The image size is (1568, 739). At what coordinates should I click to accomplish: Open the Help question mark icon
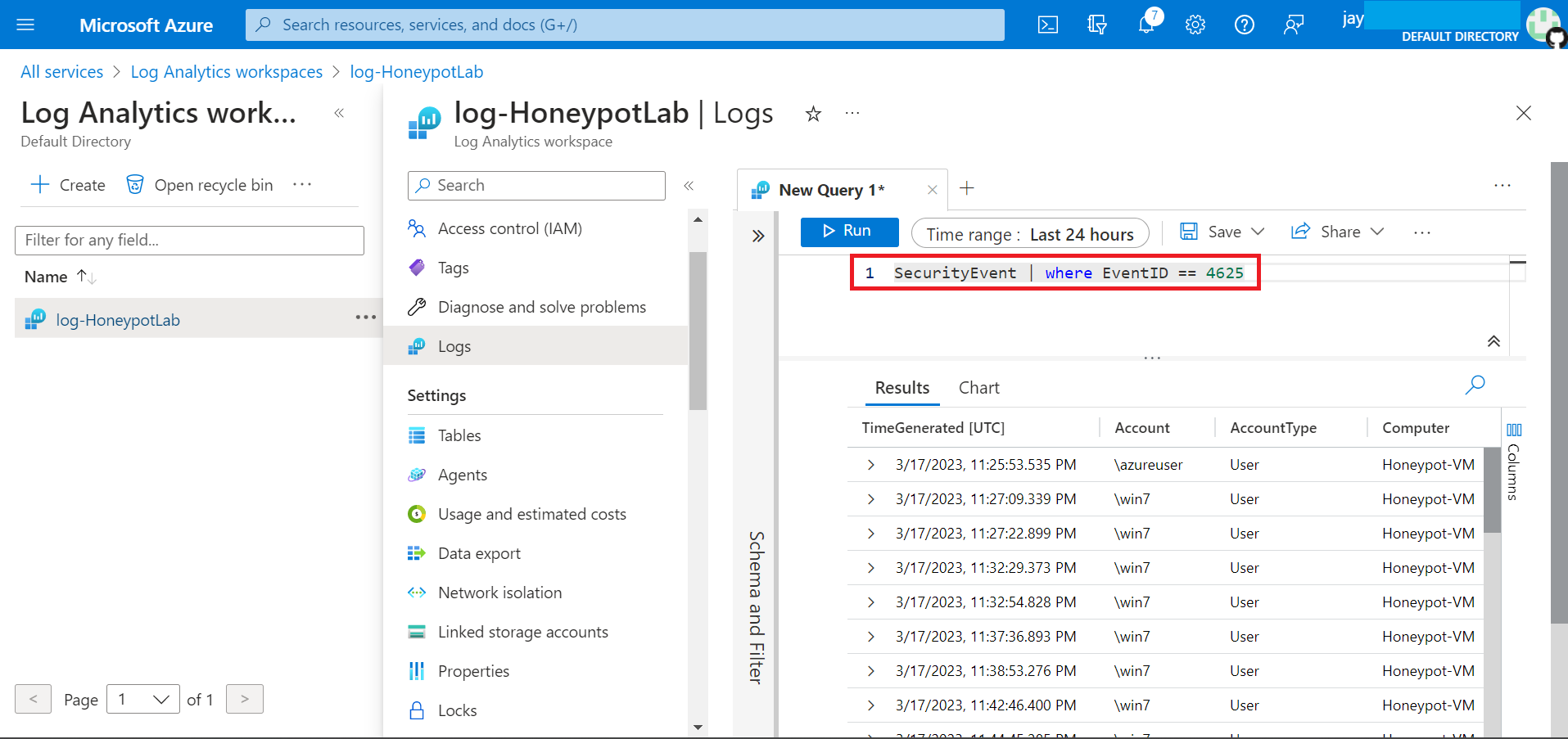tap(1245, 25)
